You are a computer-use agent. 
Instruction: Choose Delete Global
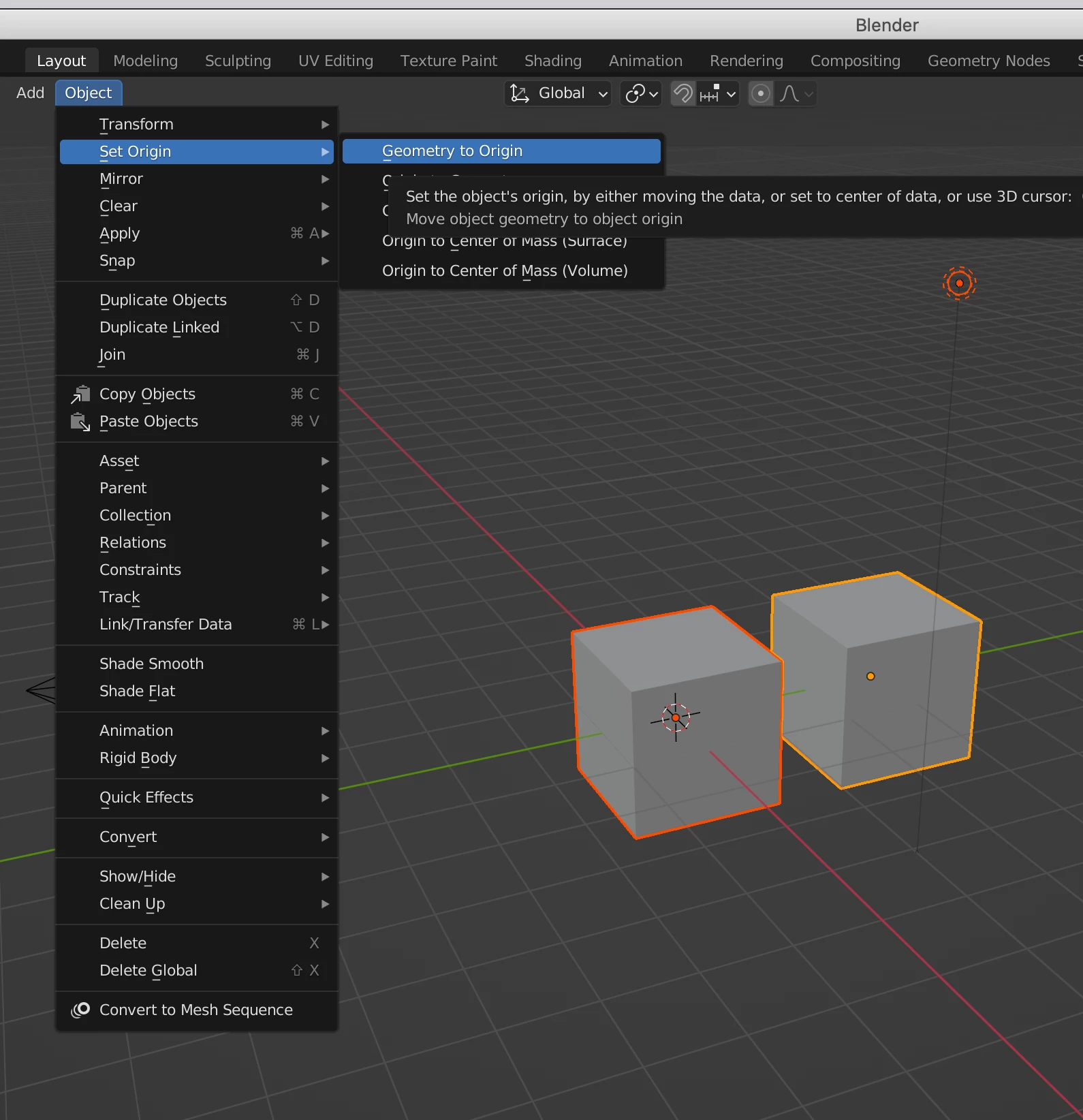pos(196,971)
